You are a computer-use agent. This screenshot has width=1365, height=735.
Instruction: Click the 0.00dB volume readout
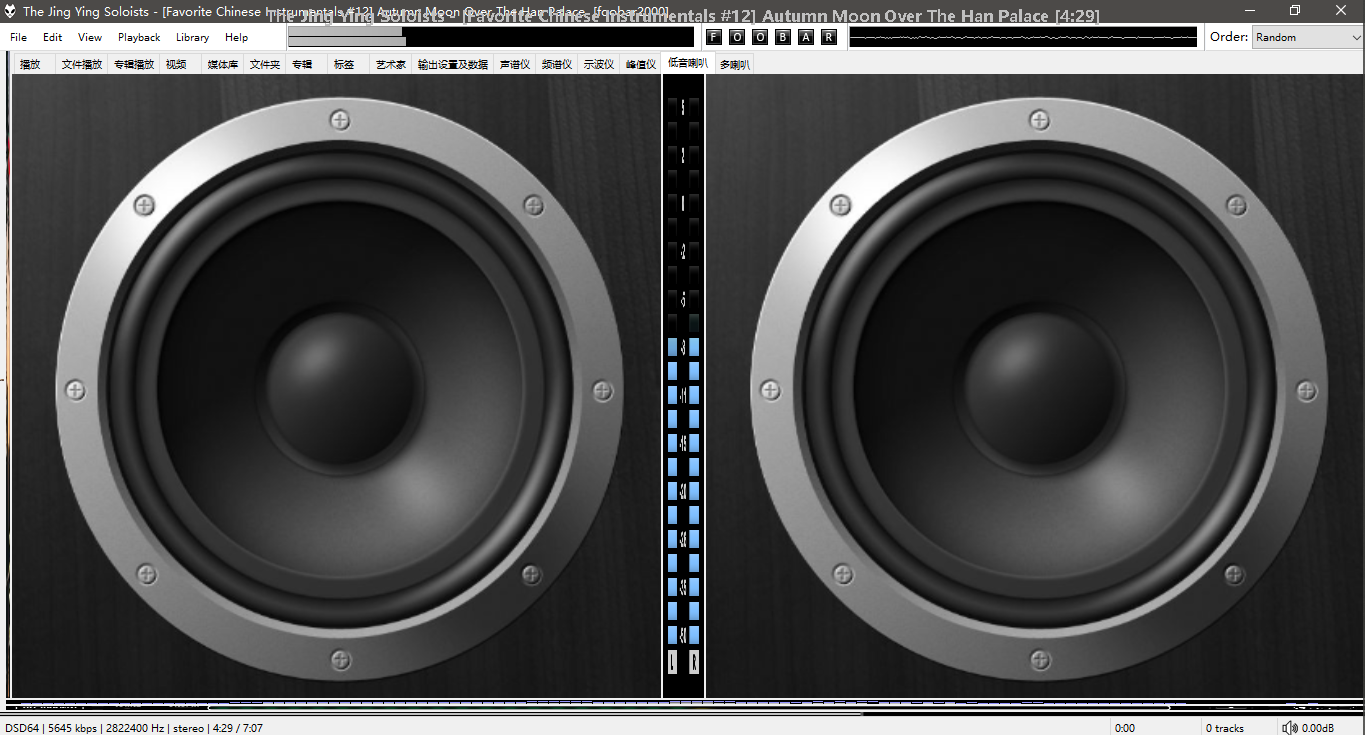pyautogui.click(x=1318, y=728)
